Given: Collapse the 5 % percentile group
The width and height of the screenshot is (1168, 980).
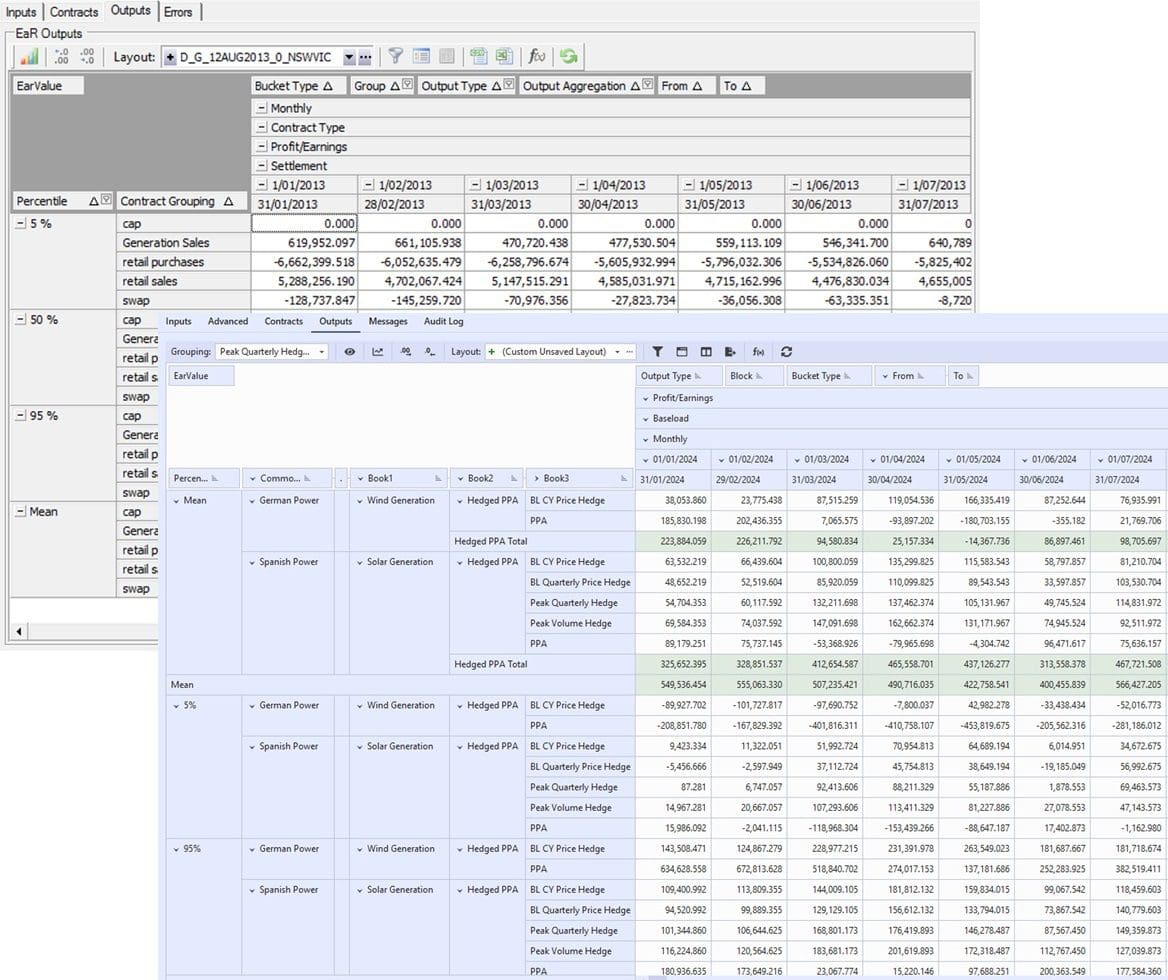Looking at the screenshot, I should pyautogui.click(x=21, y=223).
